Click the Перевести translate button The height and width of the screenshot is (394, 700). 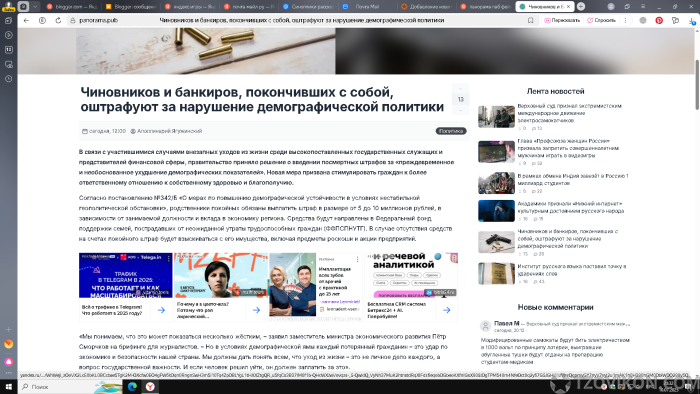tap(562, 21)
